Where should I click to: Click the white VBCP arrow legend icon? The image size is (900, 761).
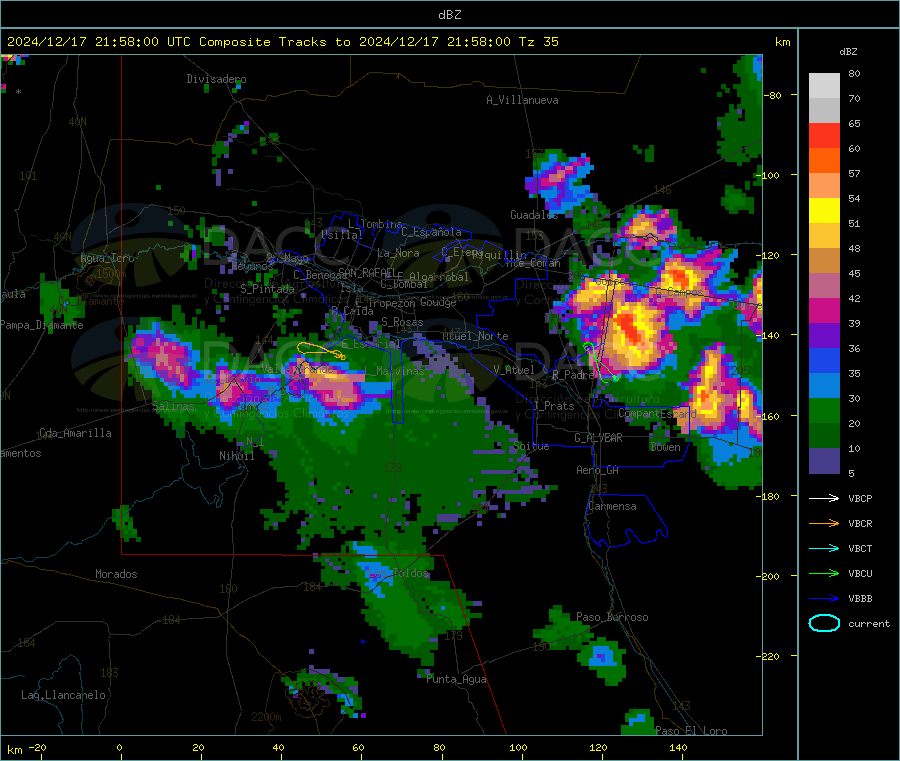pyautogui.click(x=824, y=498)
